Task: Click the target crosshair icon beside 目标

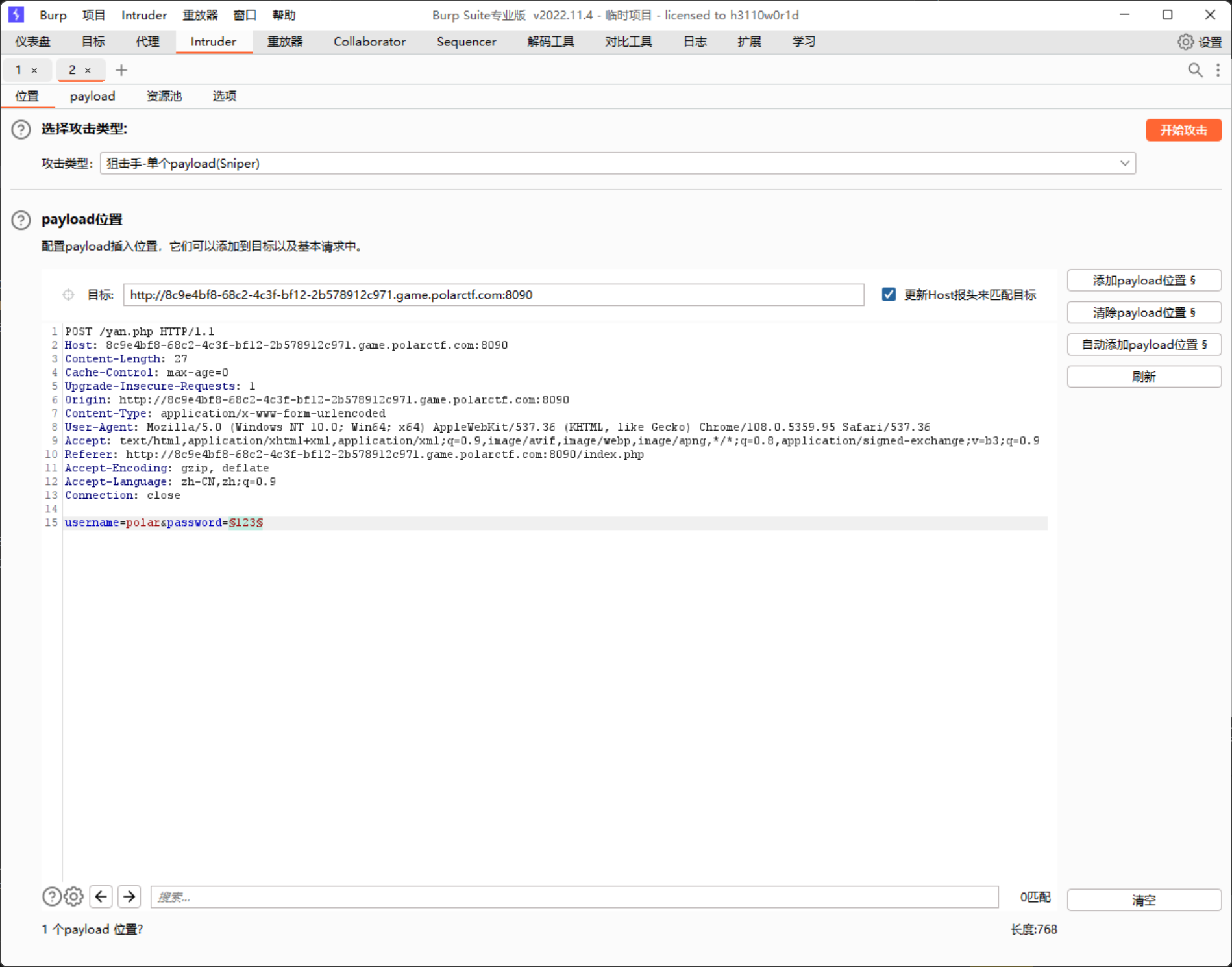Action: coord(68,295)
